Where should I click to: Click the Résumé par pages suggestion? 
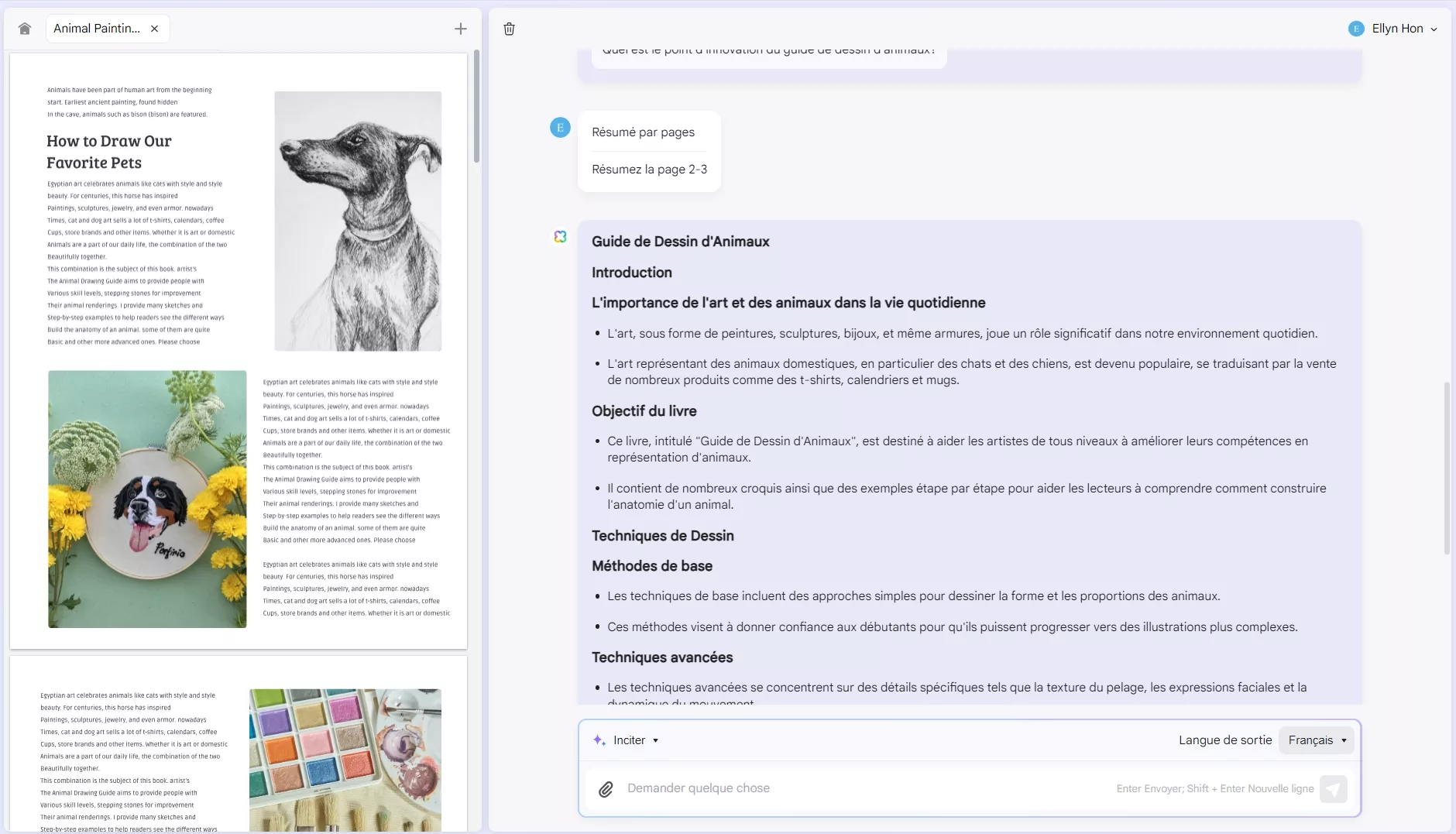pos(644,132)
